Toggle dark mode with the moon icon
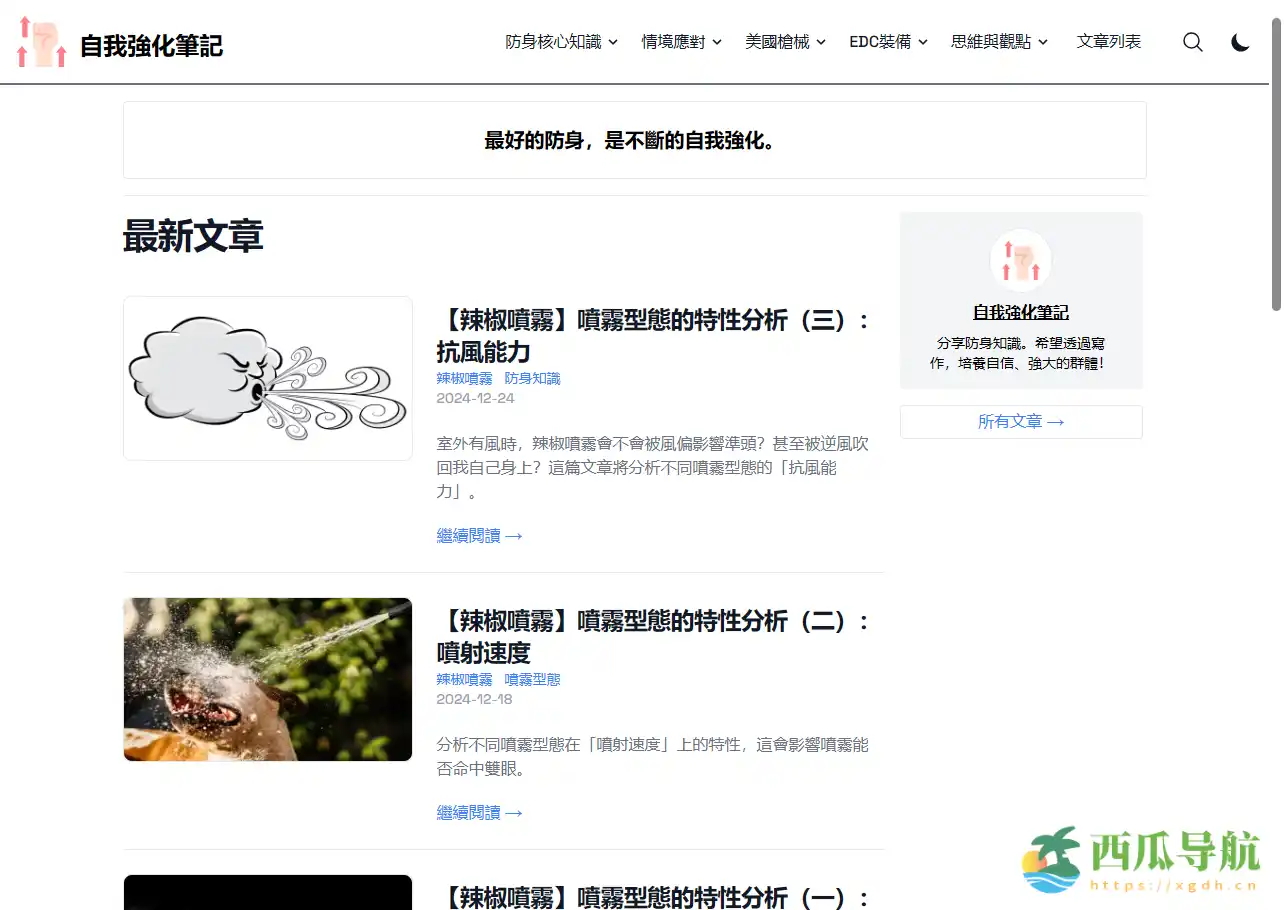The width and height of the screenshot is (1284, 910). [1240, 42]
